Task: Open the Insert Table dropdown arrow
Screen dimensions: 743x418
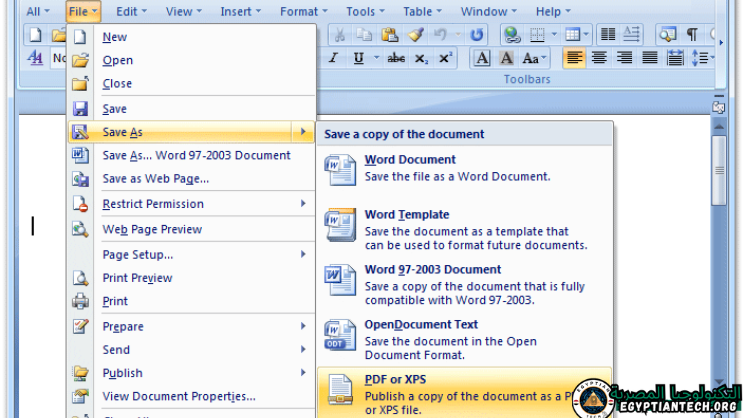Action: (x=586, y=34)
